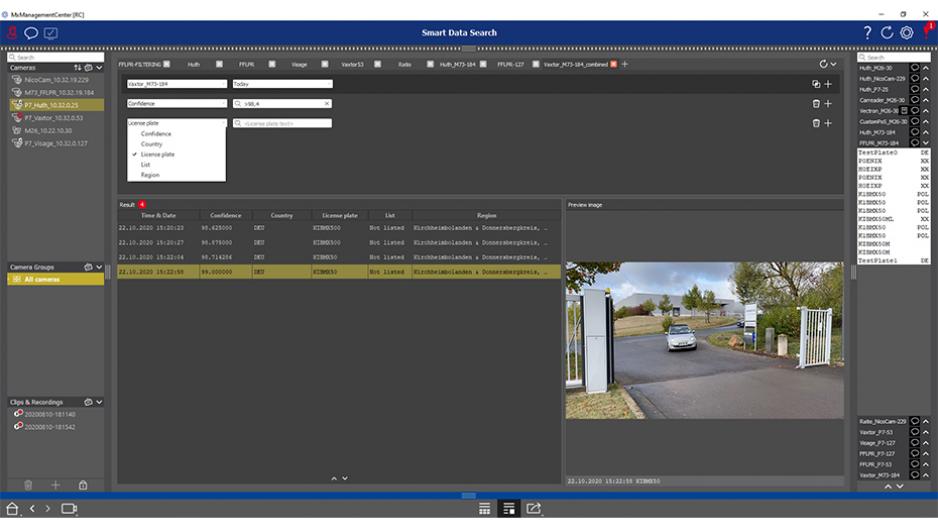Expand the Huth_M26-30 event list
Viewport: 938px width, 527px height.
925,68
